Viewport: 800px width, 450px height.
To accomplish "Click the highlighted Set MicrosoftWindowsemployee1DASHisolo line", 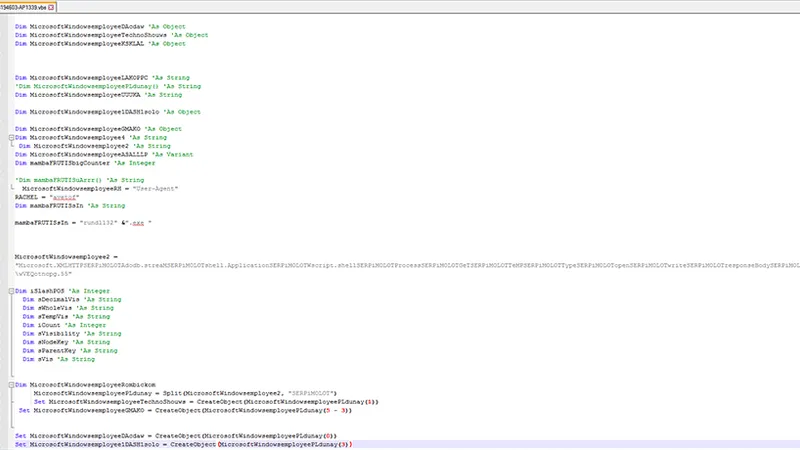I will click(x=184, y=445).
